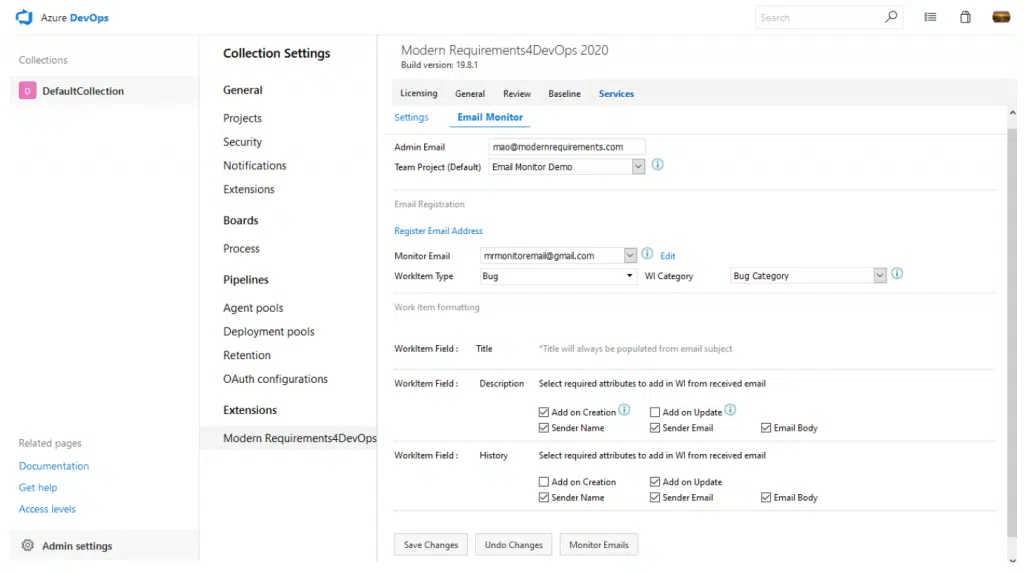Uncheck History Email Body checkbox
This screenshot has height=572, width=1024.
pos(766,497)
